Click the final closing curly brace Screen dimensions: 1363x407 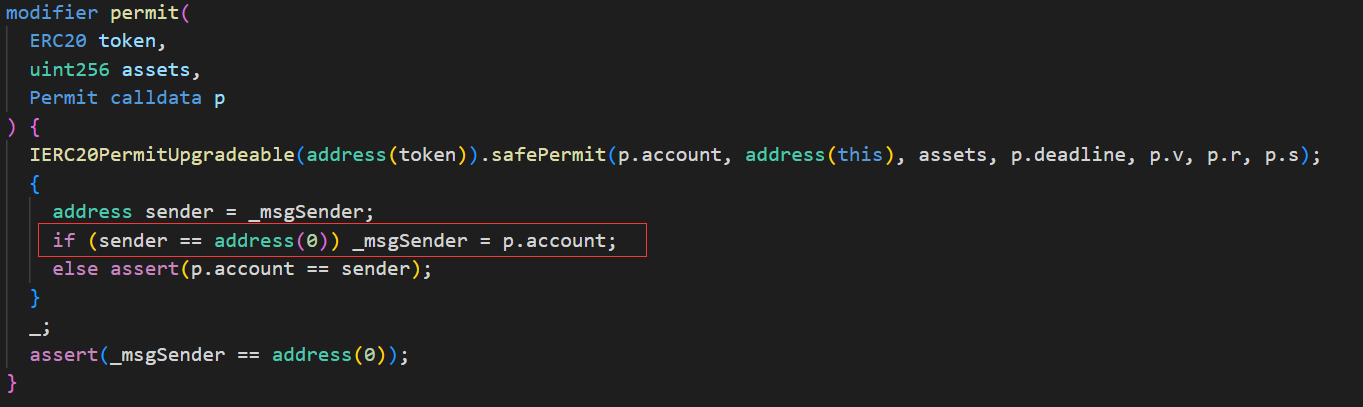tap(12, 382)
